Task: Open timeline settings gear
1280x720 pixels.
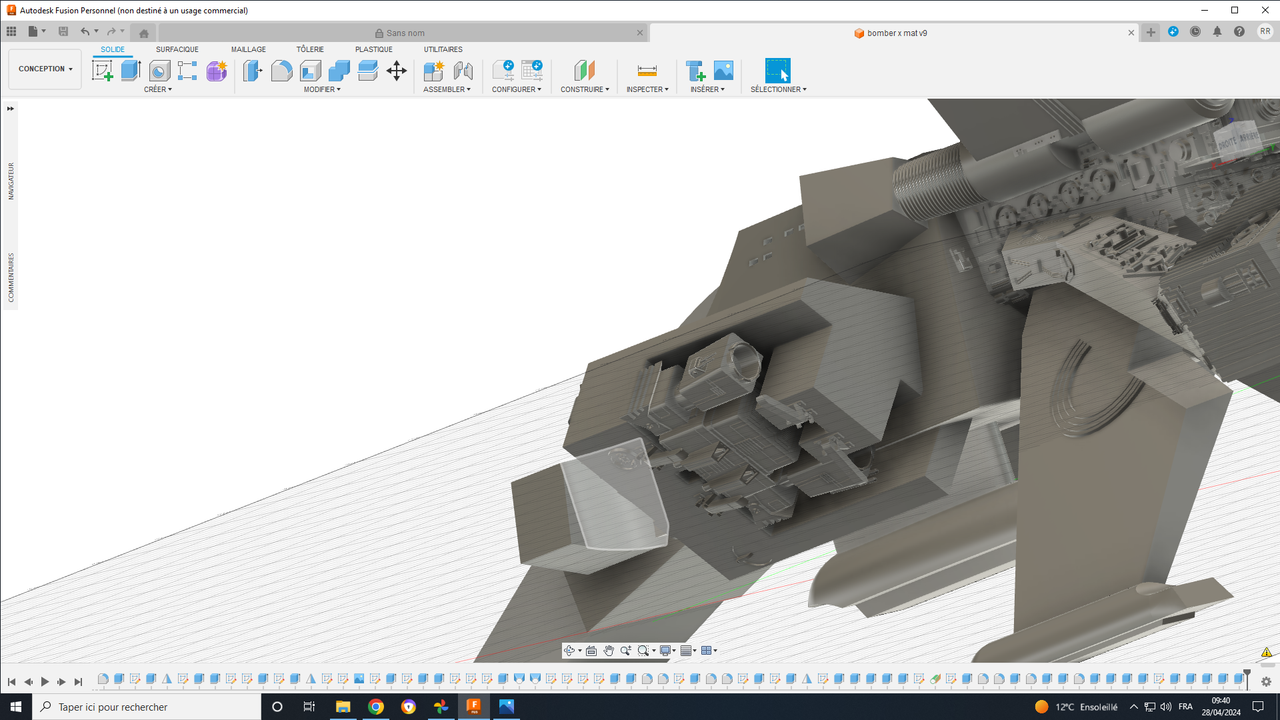Action: [1266, 681]
